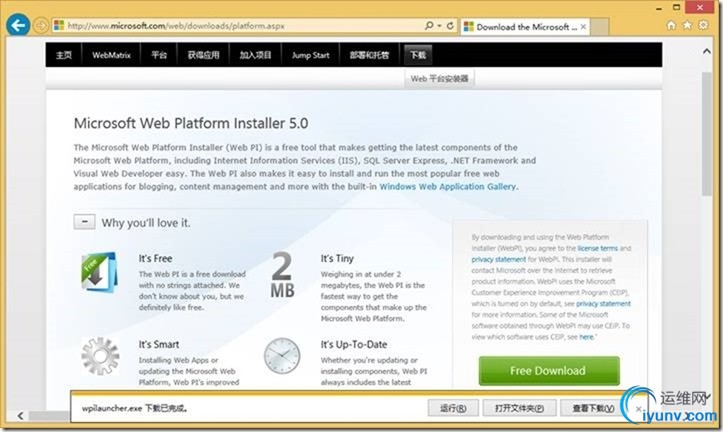
Task: Click 'Microsoft Web Platform Installer 5.0' title
Action: click(191, 123)
